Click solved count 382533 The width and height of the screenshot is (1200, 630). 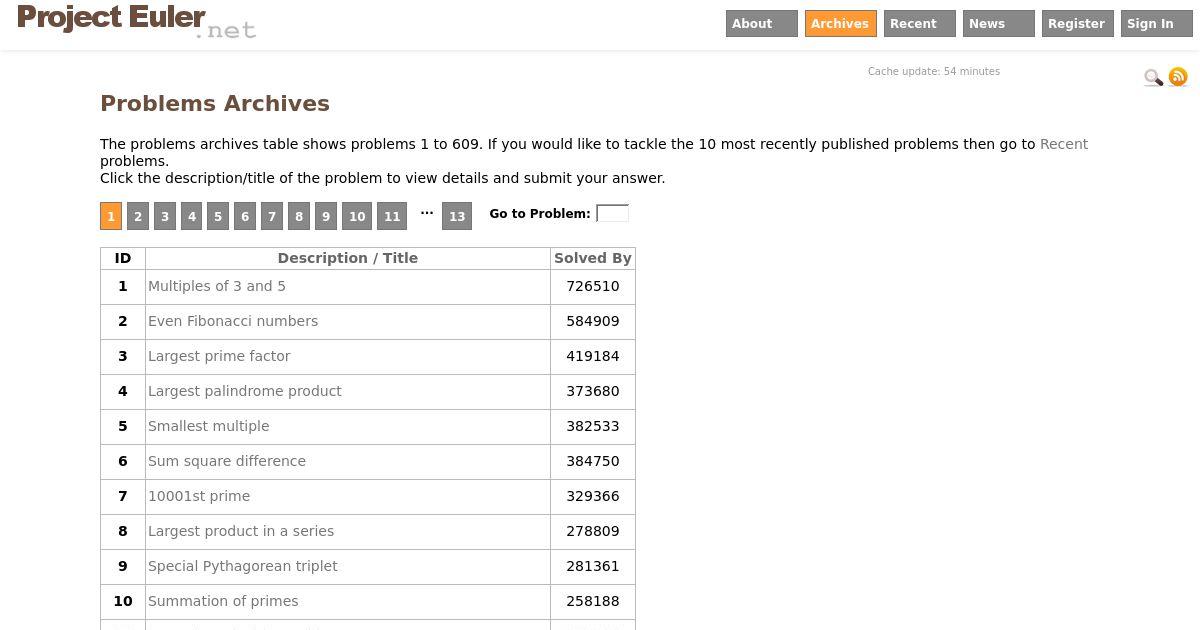click(x=593, y=426)
